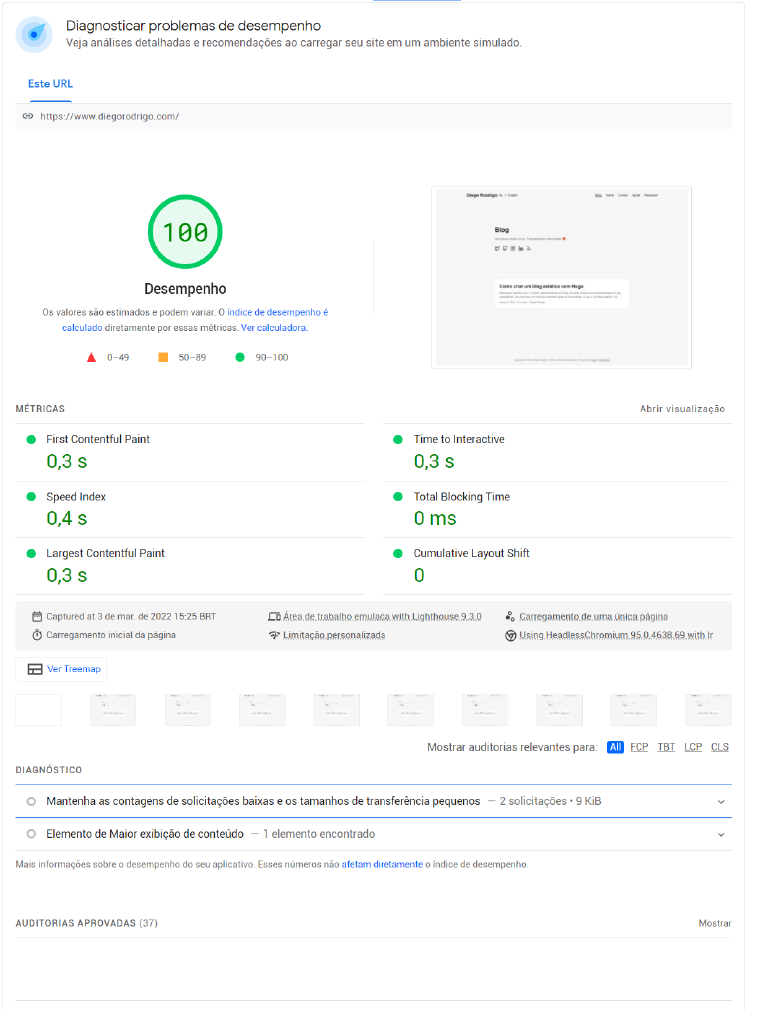Expand Limitação personalizada throttling details
The width and height of the screenshot is (768, 1010).
click(334, 635)
